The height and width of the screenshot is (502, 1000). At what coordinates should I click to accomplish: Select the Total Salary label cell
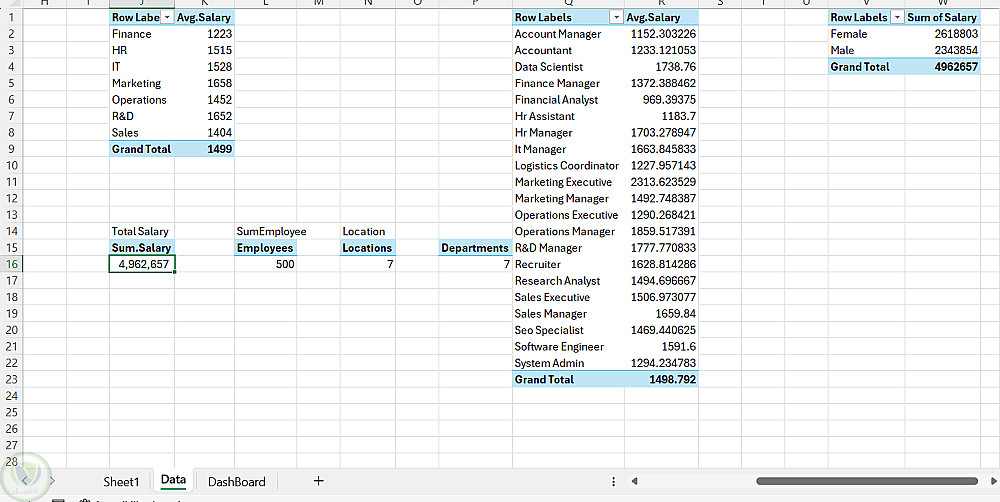pyautogui.click(x=142, y=231)
